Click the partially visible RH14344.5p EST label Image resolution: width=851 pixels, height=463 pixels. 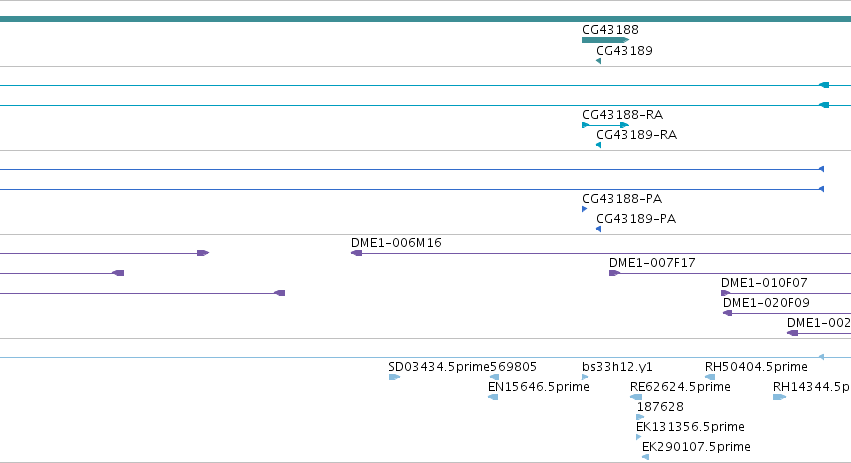click(x=812, y=388)
